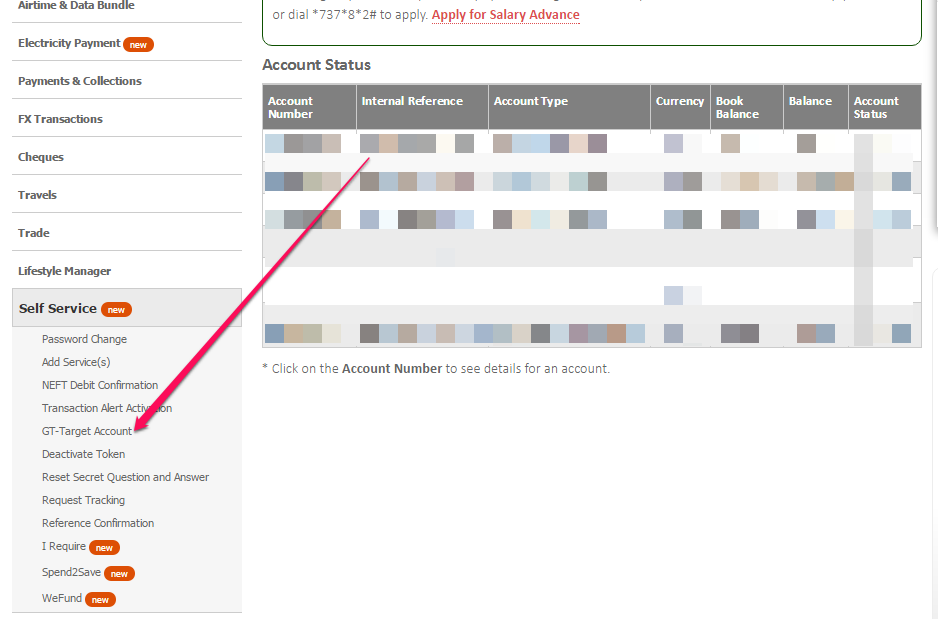Open the Deactivate Token option
This screenshot has height=619, width=938.
pyautogui.click(x=86, y=454)
